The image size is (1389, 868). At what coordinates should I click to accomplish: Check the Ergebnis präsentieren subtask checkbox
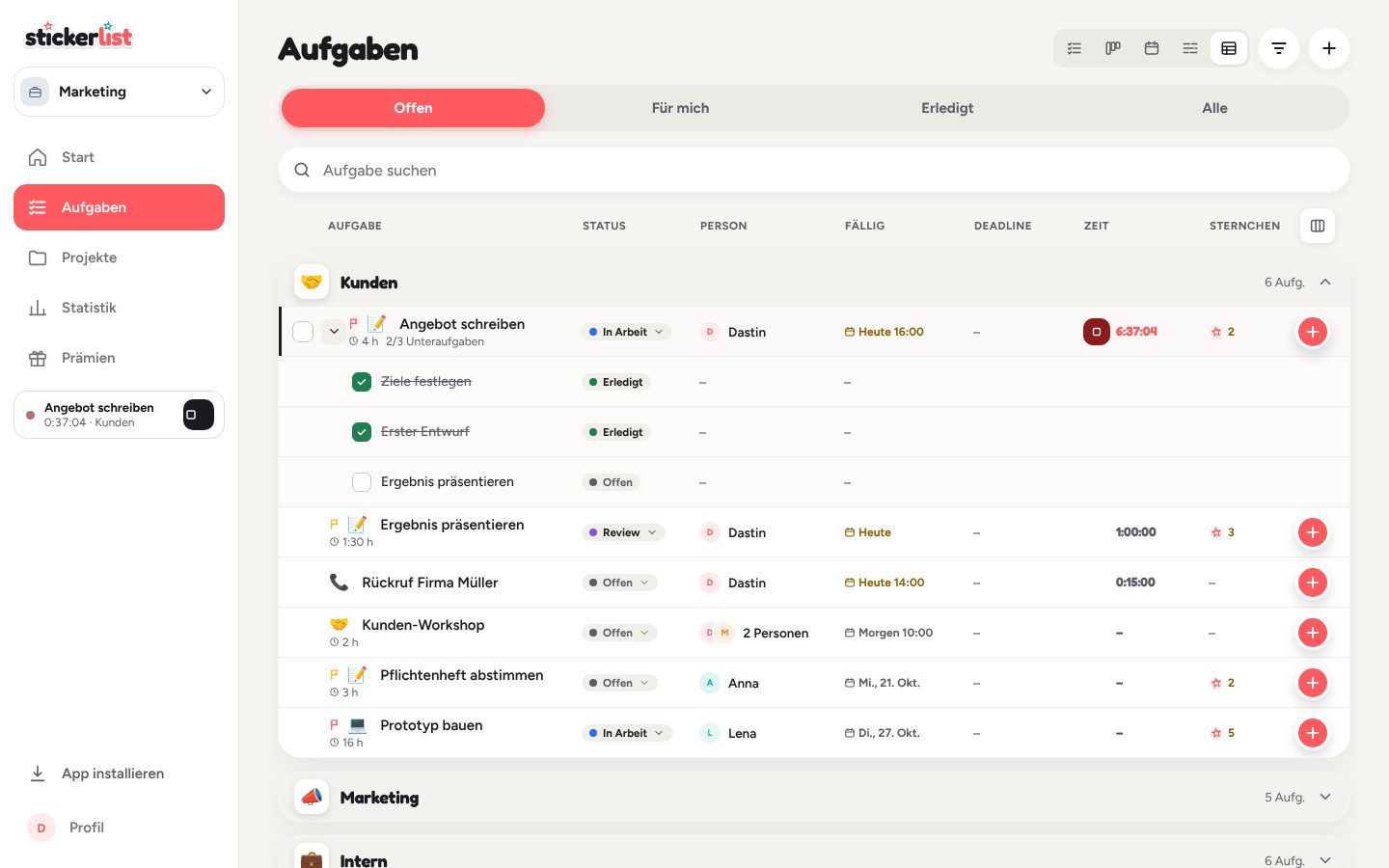point(362,482)
